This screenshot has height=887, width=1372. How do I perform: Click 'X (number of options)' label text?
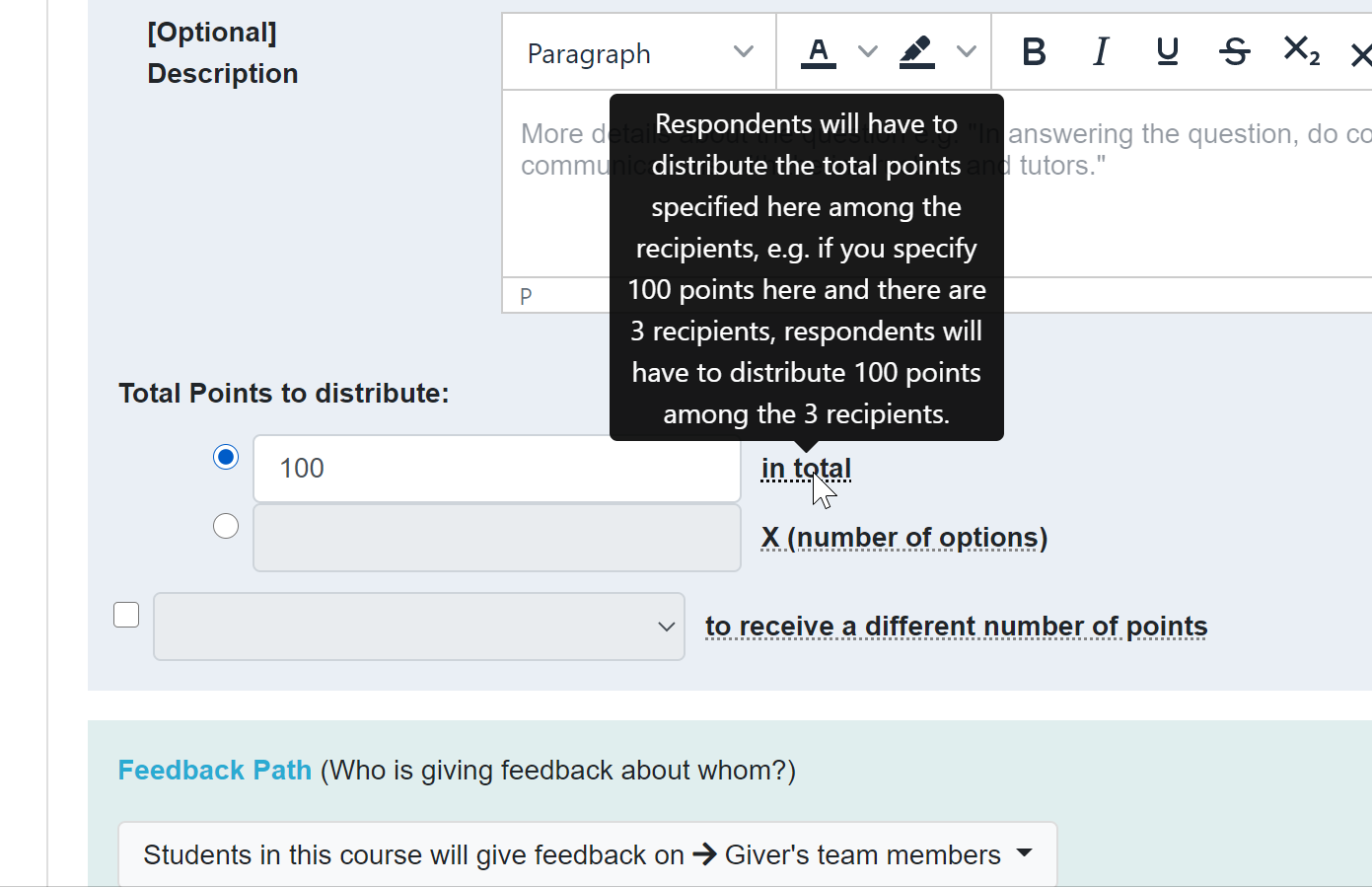click(904, 538)
